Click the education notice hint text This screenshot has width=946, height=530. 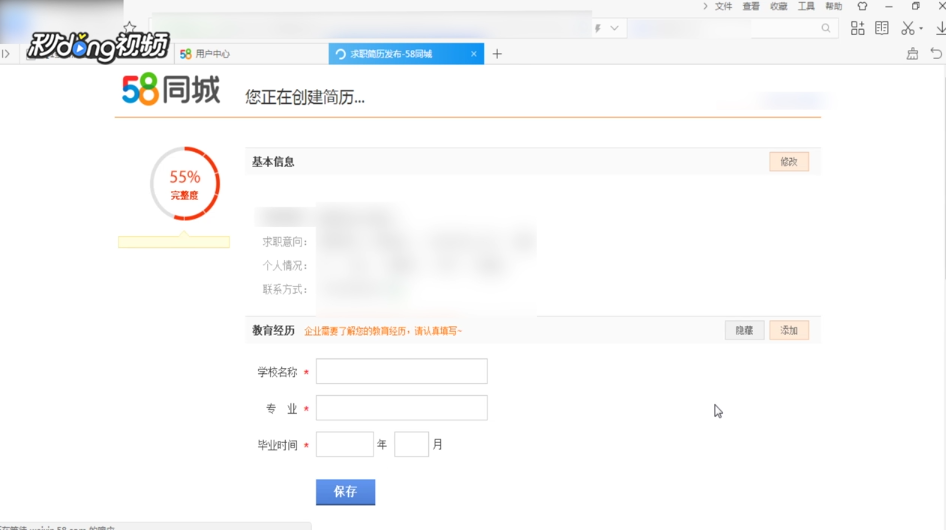coord(383,331)
